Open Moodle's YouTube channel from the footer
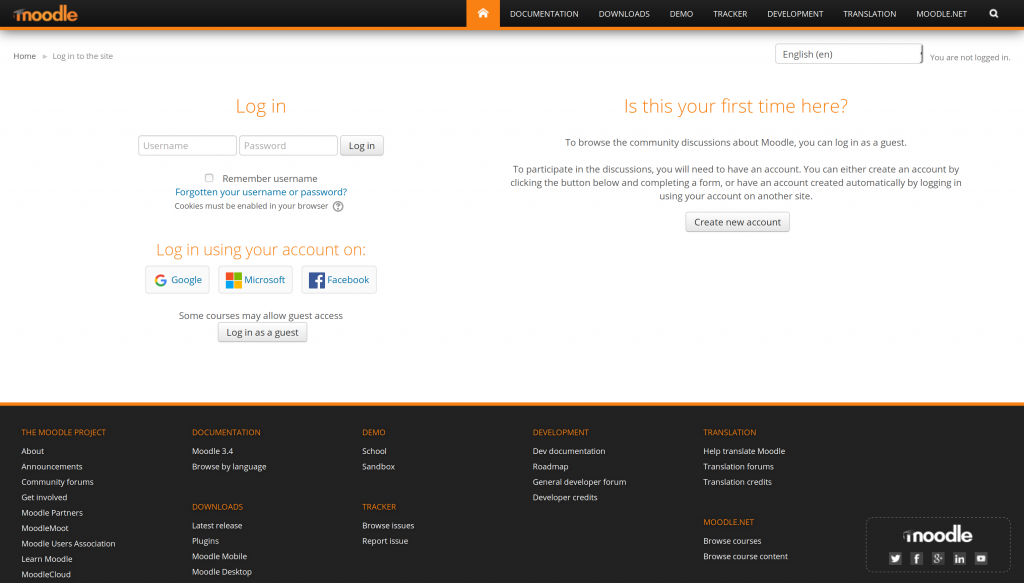 (981, 558)
